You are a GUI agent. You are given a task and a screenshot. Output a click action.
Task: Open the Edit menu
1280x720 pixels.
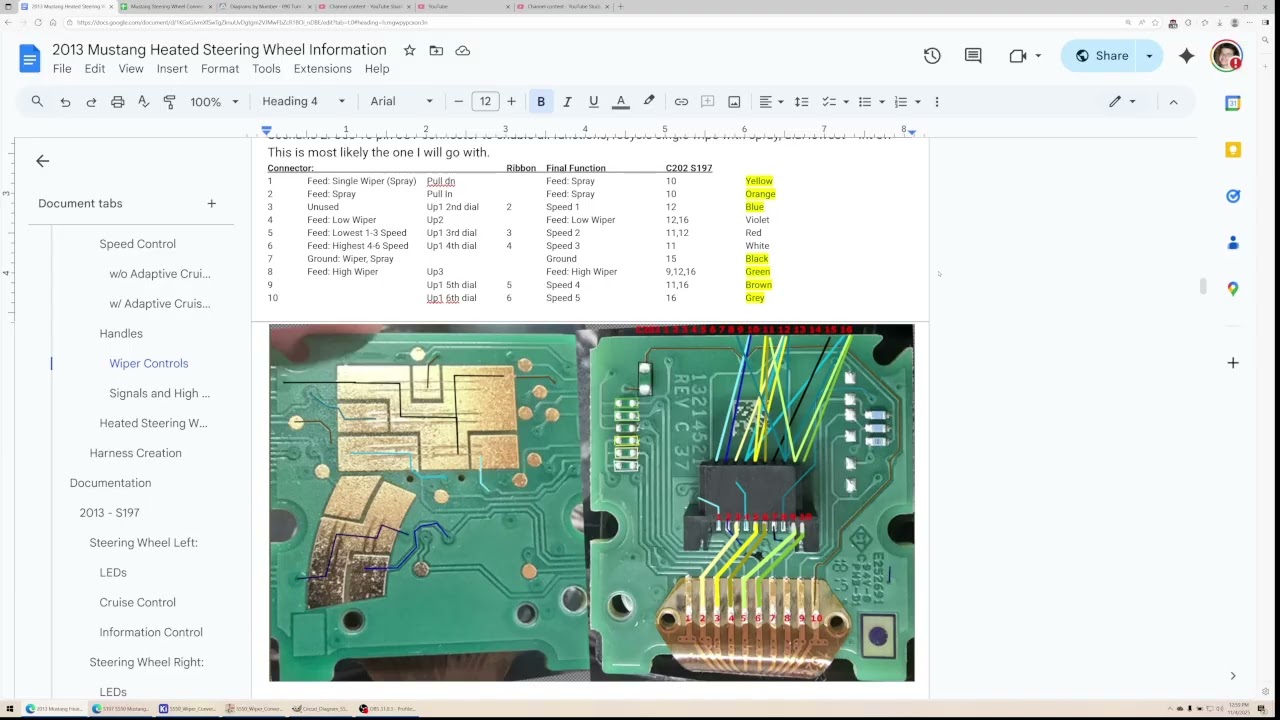tap(95, 69)
